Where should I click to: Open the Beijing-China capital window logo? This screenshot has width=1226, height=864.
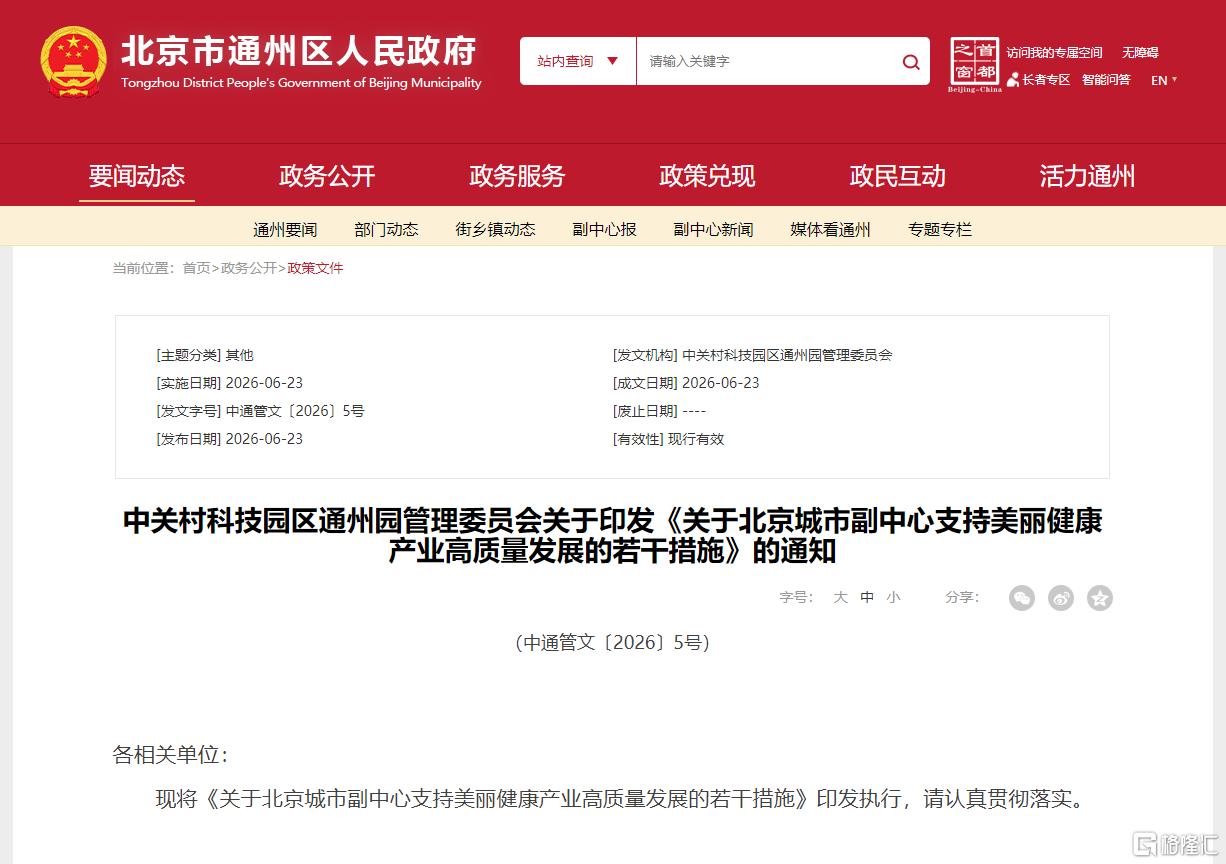[x=974, y=65]
